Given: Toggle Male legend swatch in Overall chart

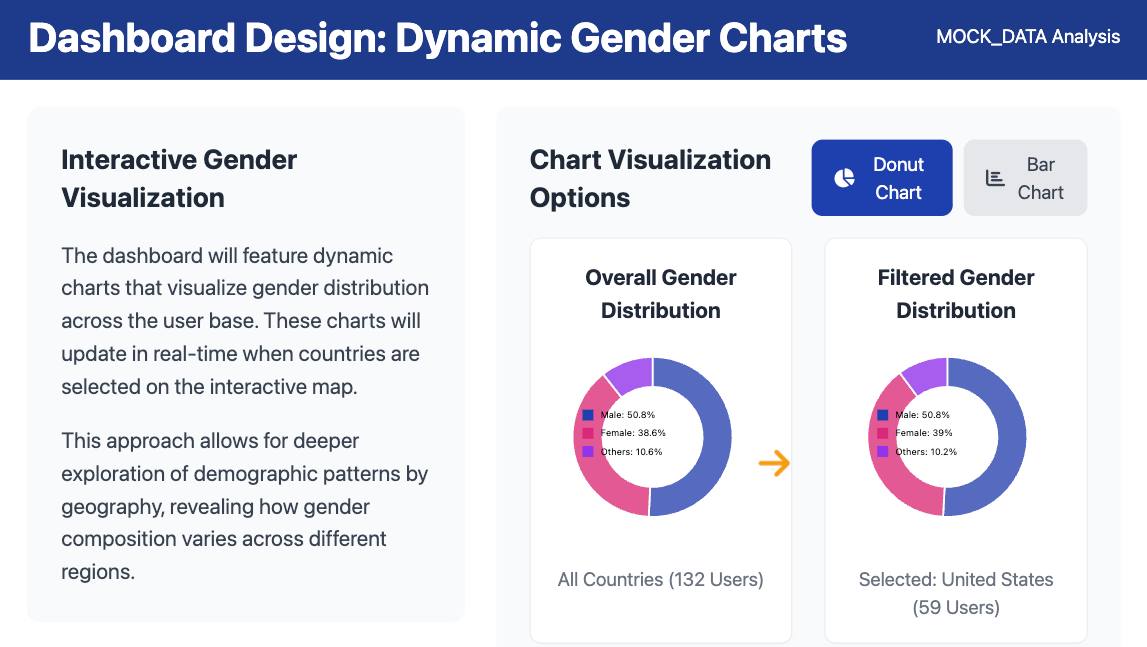Looking at the screenshot, I should click(x=587, y=415).
